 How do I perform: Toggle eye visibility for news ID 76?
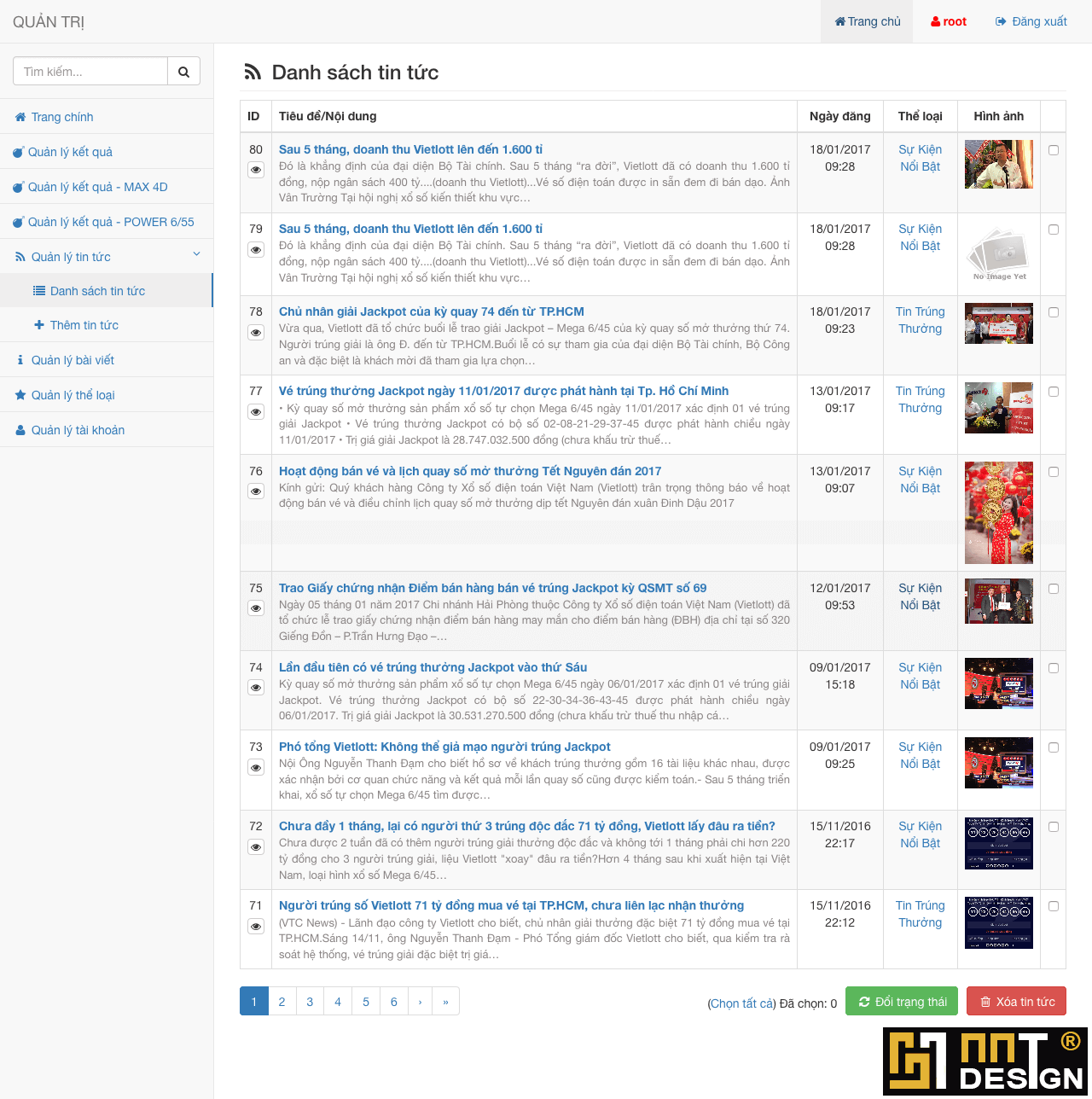256,491
